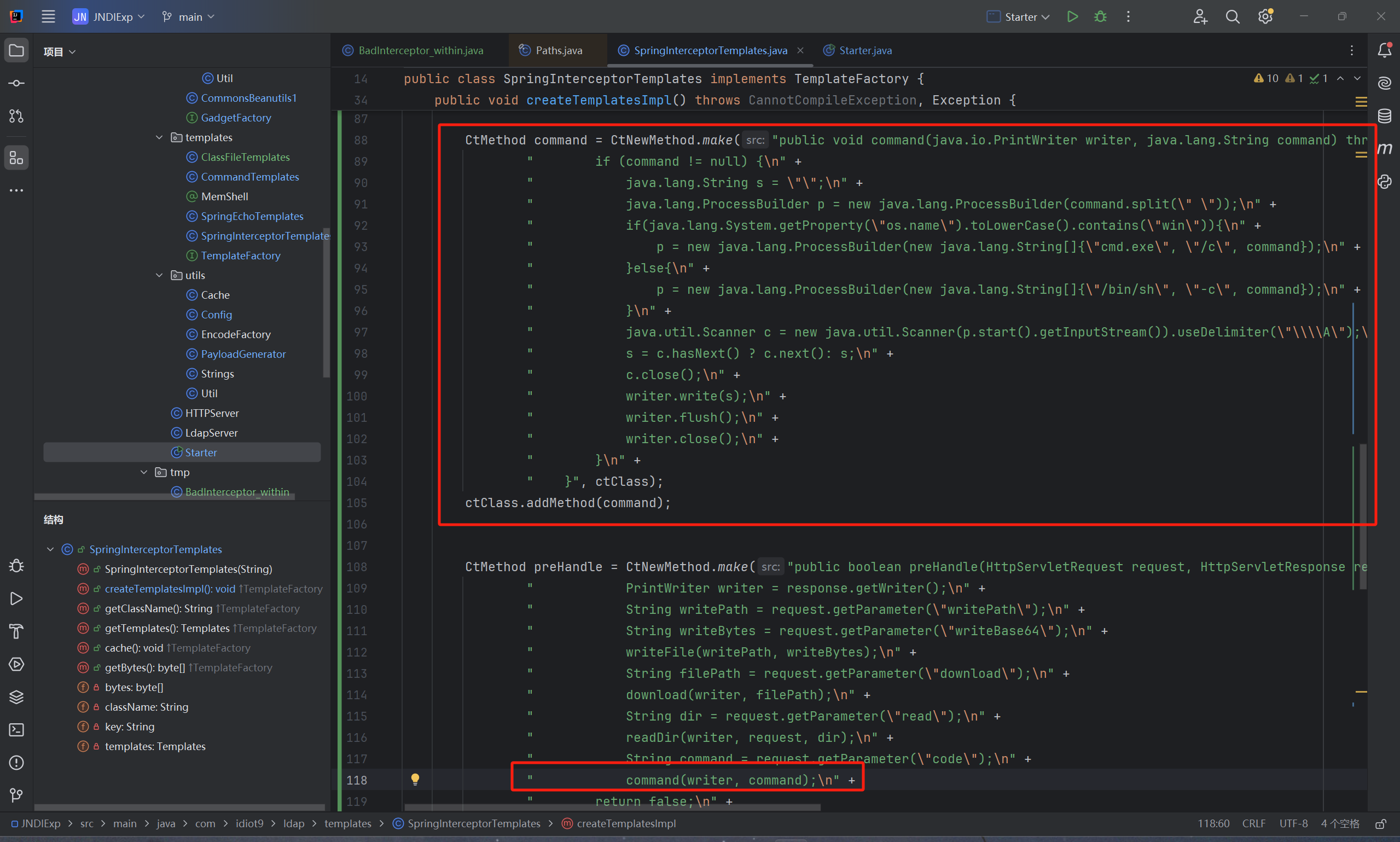Show more tool windows ellipsis
The image size is (1400, 842).
point(16,190)
